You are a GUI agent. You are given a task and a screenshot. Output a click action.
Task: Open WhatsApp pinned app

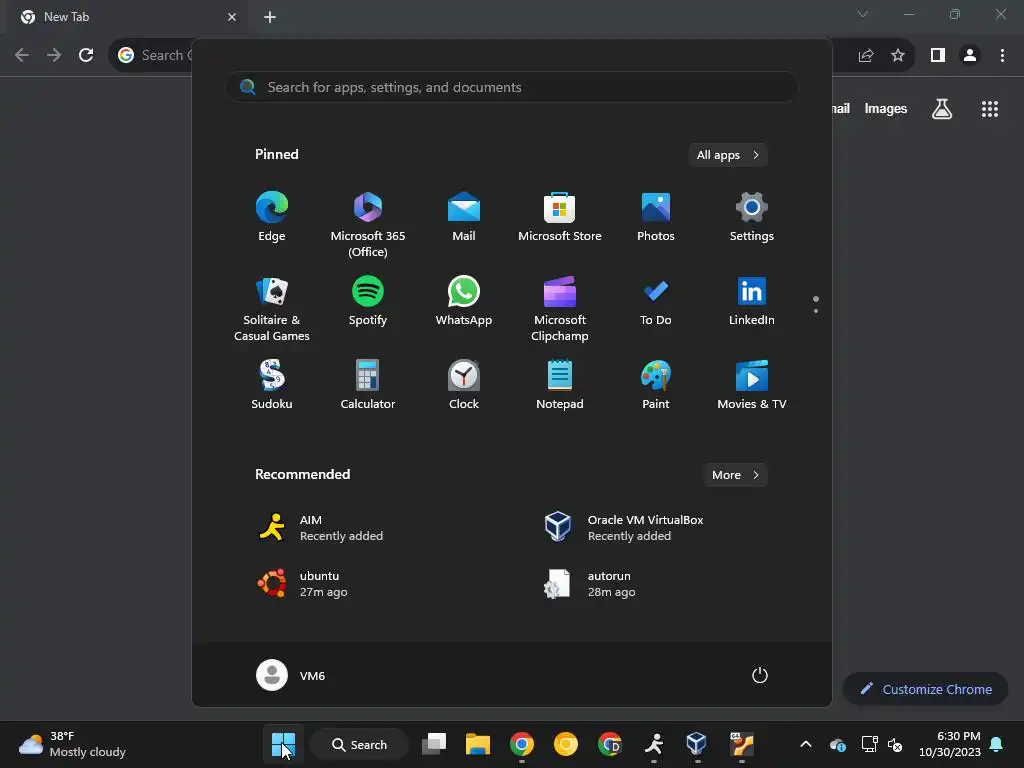pos(464,302)
